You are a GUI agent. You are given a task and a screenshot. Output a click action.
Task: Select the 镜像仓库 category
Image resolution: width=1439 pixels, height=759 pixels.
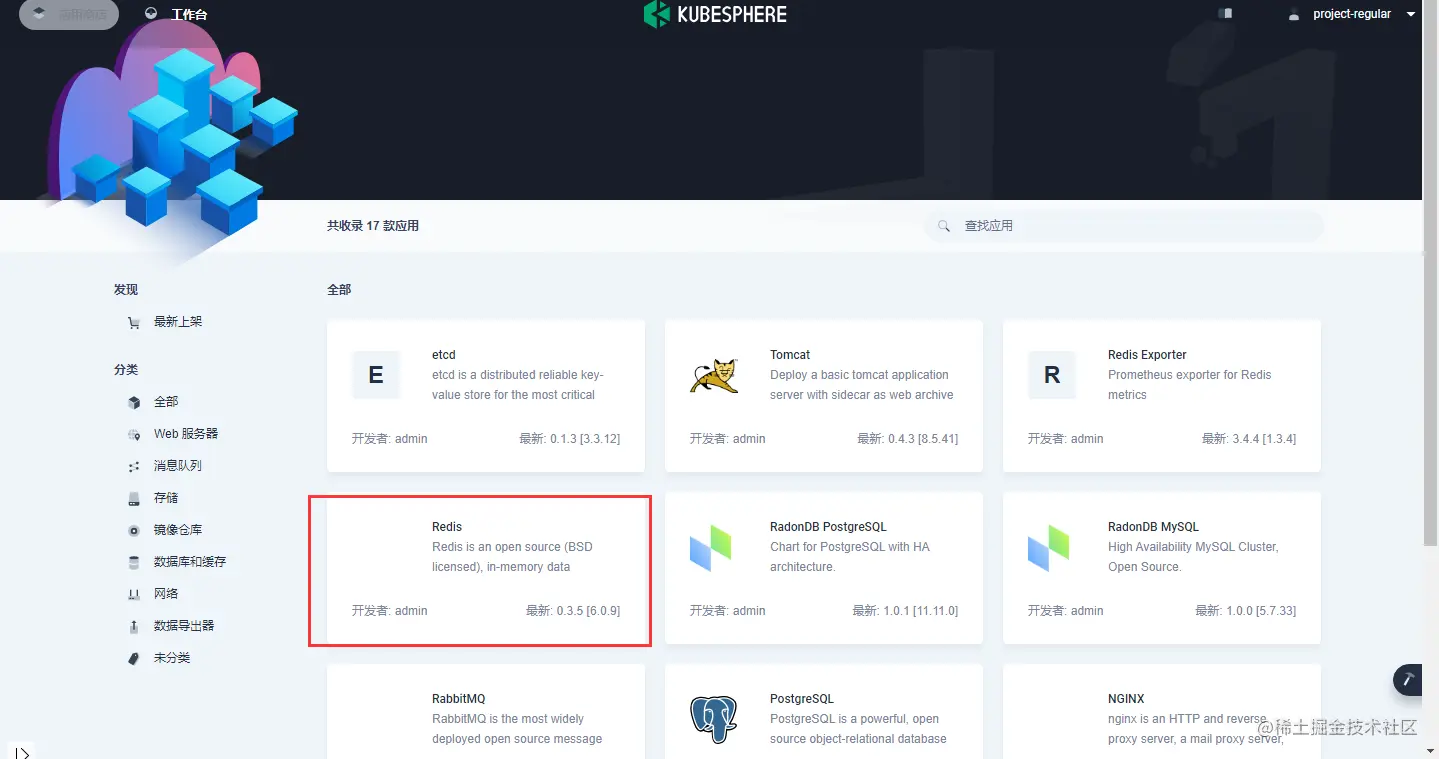tap(178, 530)
